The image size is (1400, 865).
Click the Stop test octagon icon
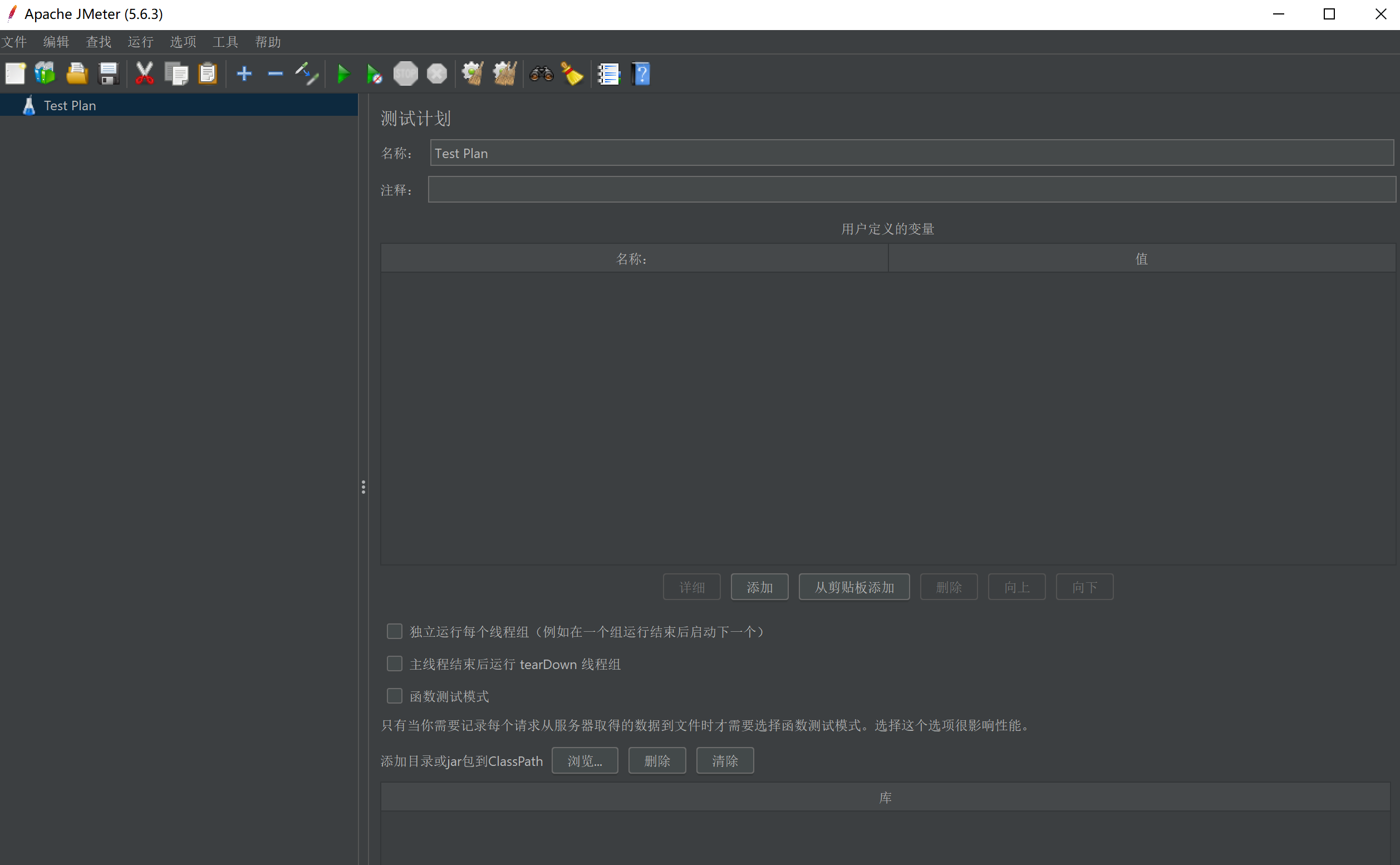tap(406, 74)
